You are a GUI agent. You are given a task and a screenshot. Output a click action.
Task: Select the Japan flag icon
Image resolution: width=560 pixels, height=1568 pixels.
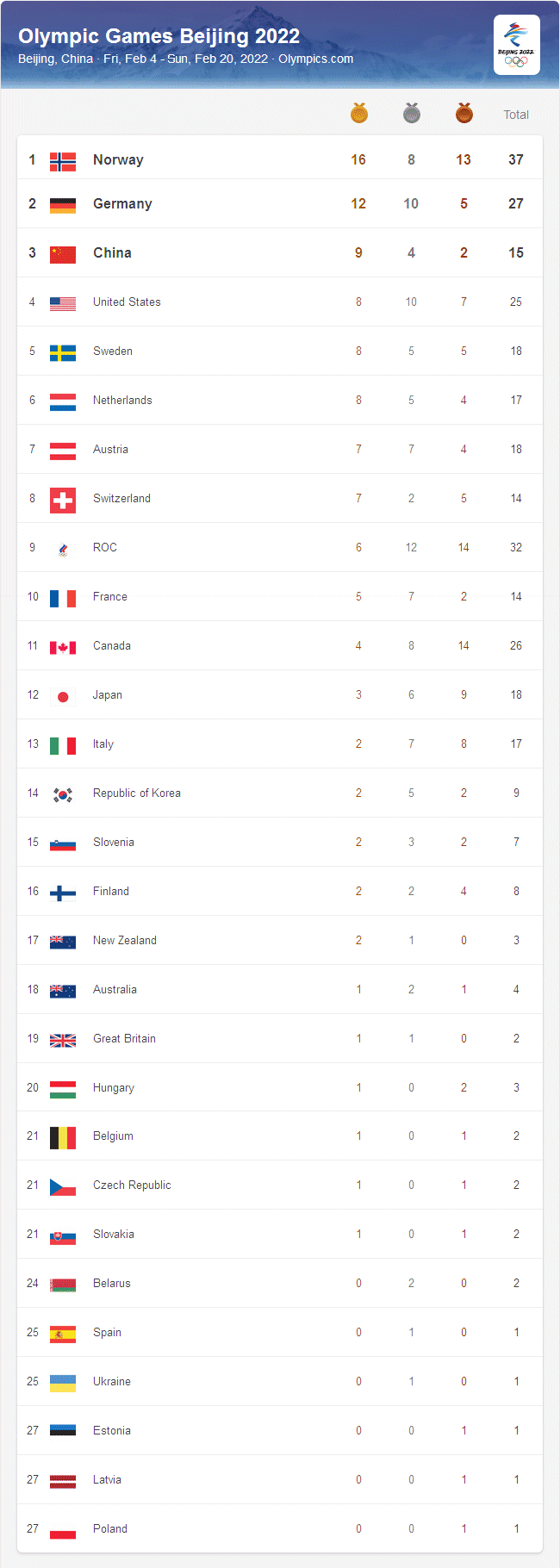(x=63, y=694)
